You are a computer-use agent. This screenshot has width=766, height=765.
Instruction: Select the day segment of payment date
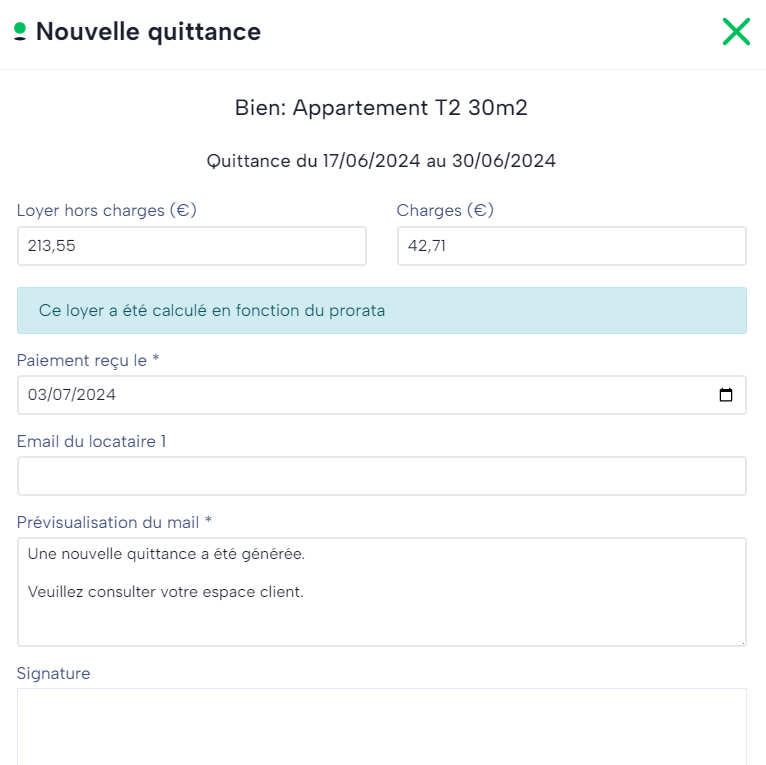point(37,395)
